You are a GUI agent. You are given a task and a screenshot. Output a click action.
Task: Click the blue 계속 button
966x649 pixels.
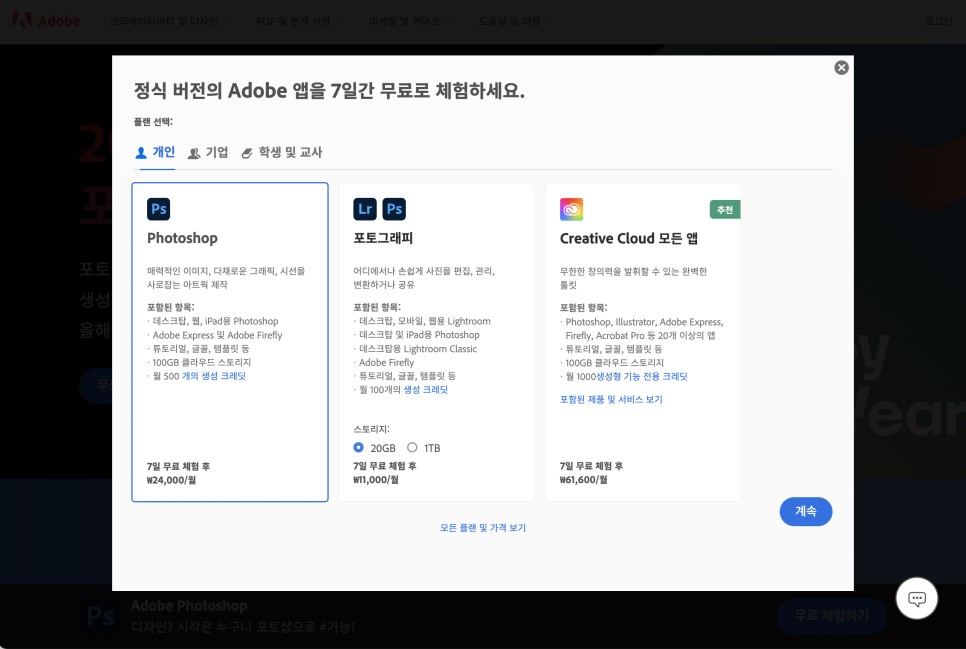806,512
